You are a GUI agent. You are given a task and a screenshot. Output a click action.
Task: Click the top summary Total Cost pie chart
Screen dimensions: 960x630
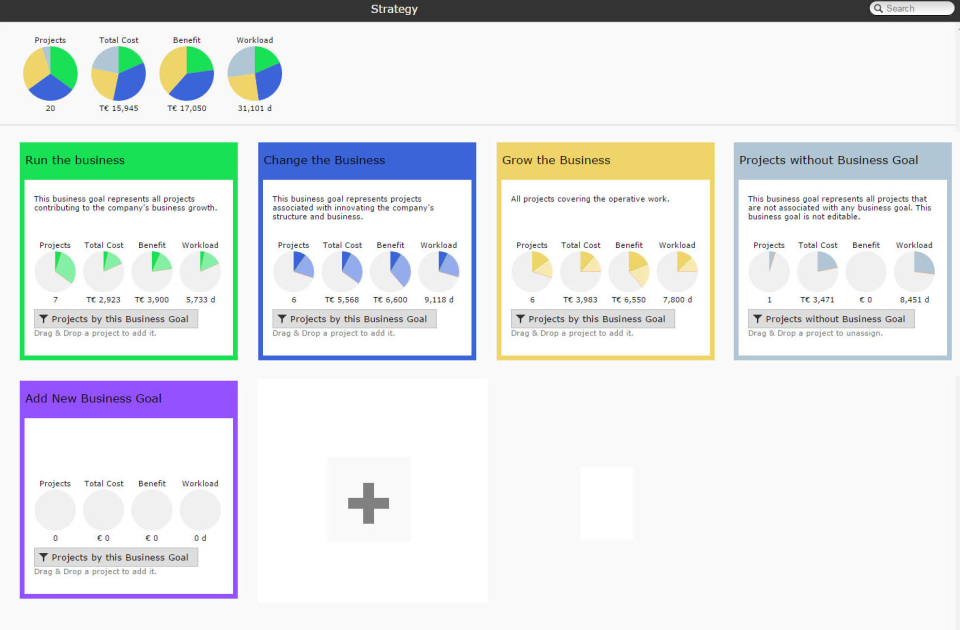[x=119, y=74]
